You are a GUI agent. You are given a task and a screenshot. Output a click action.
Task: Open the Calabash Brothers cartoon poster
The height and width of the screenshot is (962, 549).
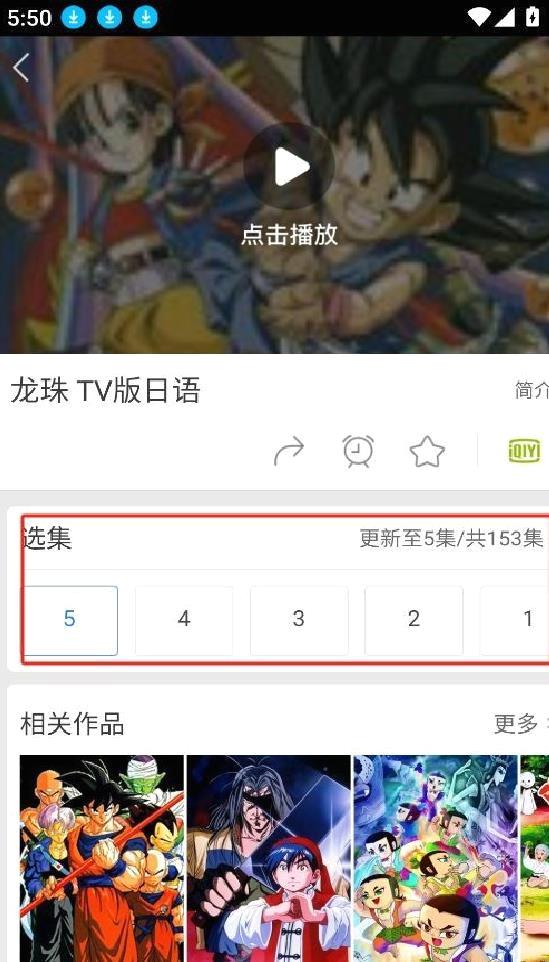(x=436, y=858)
